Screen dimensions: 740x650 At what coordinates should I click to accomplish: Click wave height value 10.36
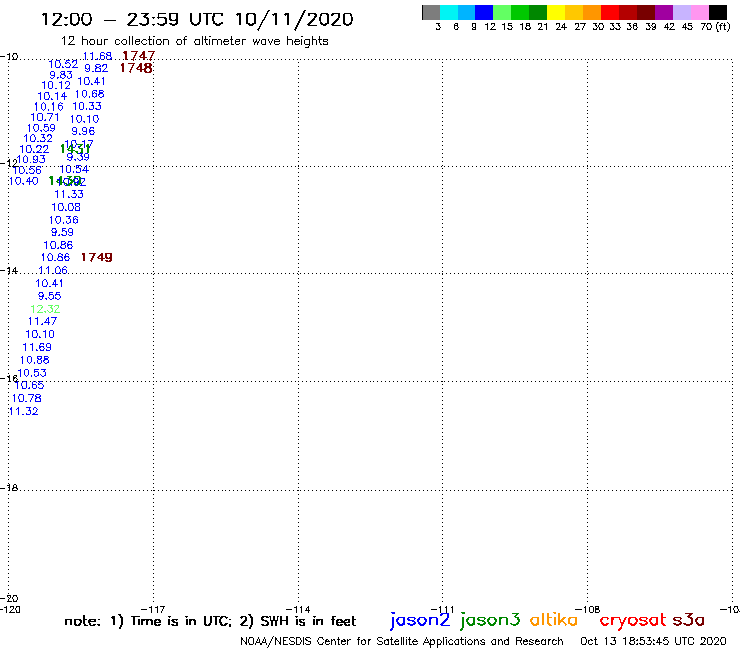[x=64, y=220]
